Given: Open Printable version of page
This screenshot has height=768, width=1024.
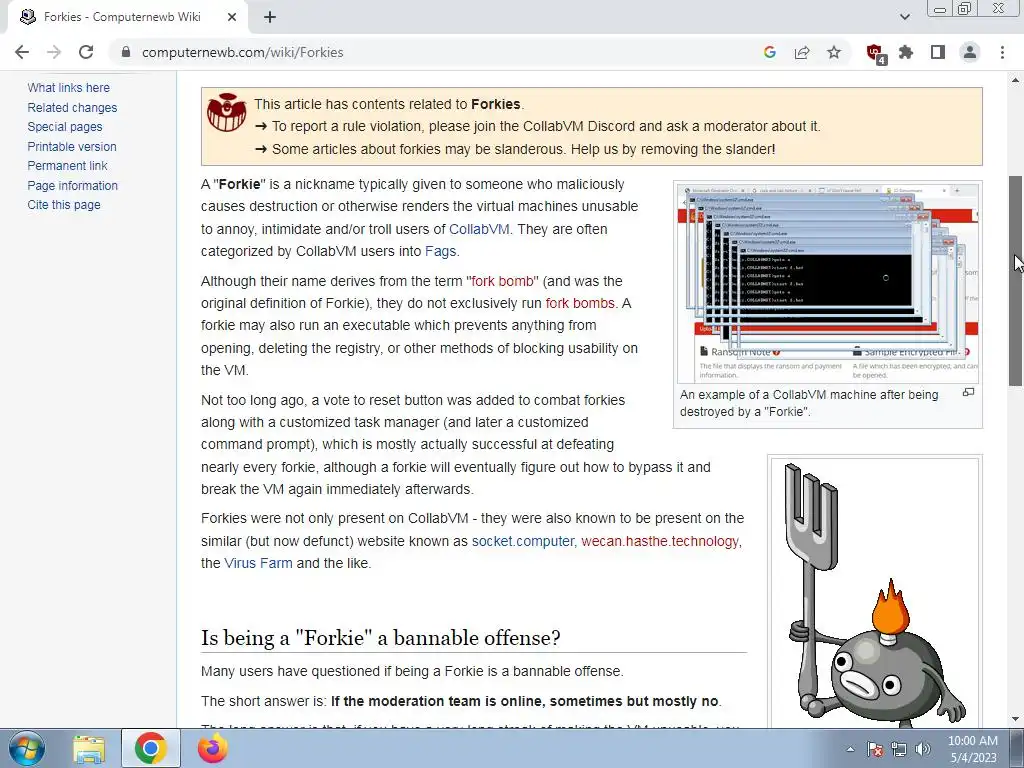Looking at the screenshot, I should click(72, 146).
